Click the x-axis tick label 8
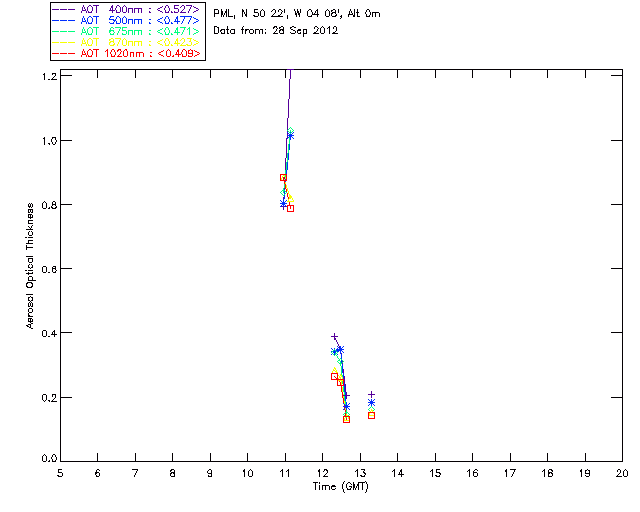This screenshot has height=512, width=640. tap(173, 473)
